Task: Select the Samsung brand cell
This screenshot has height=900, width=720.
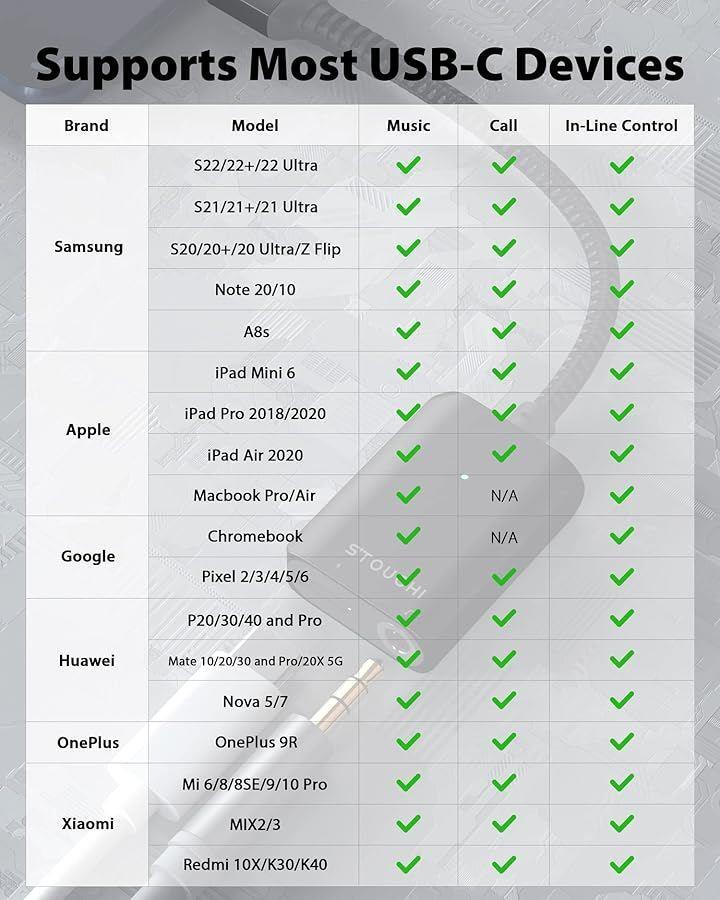Action: click(88, 247)
